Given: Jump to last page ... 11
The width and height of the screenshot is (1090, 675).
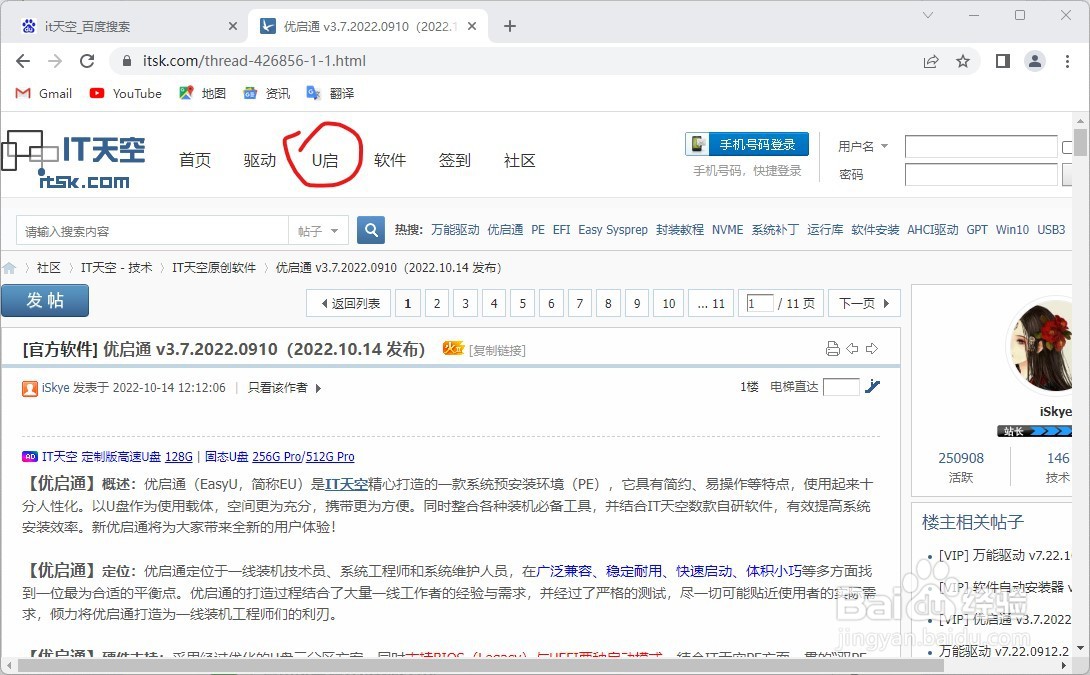Looking at the screenshot, I should pos(711,303).
